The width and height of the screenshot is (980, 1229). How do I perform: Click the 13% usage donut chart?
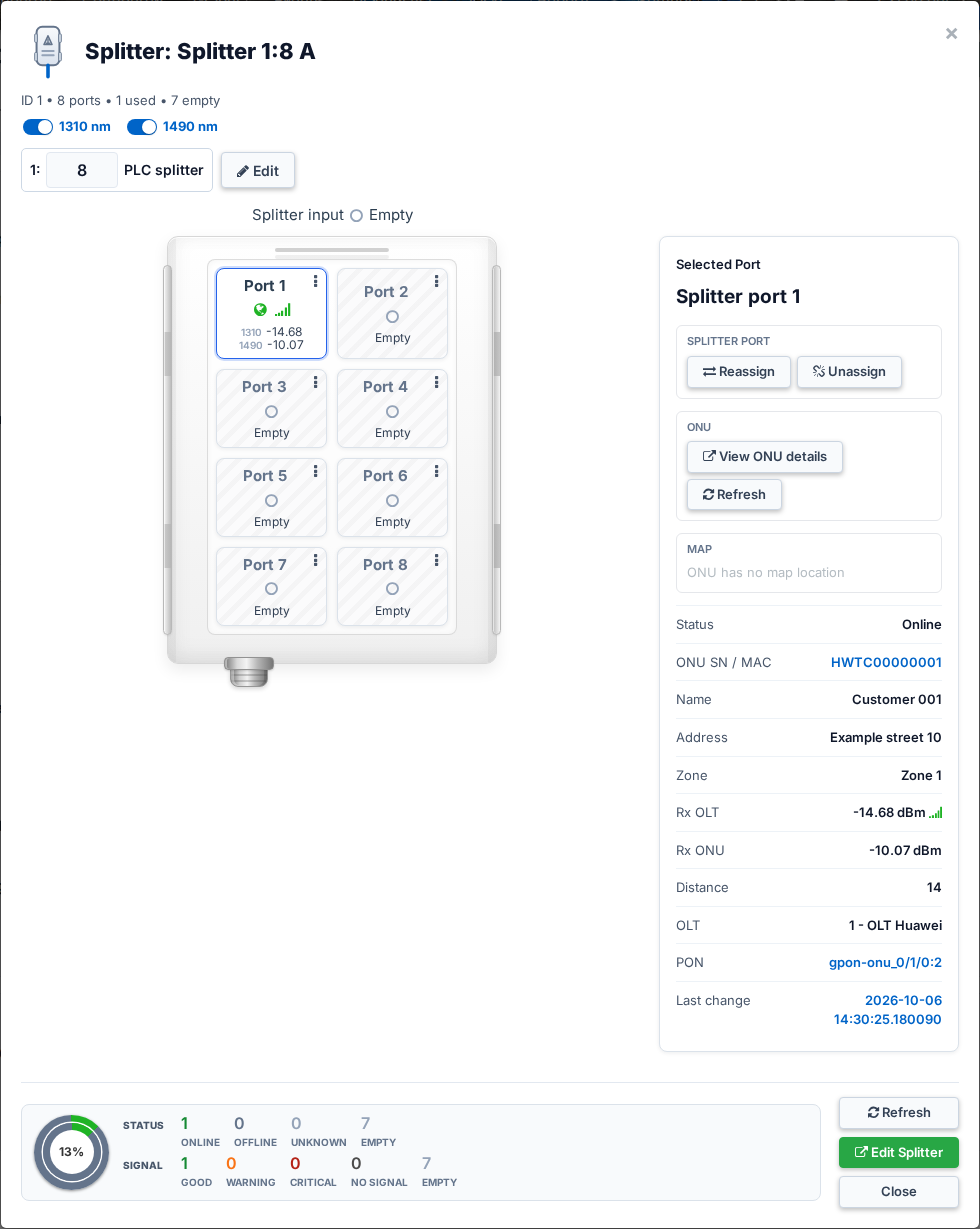pos(71,1152)
